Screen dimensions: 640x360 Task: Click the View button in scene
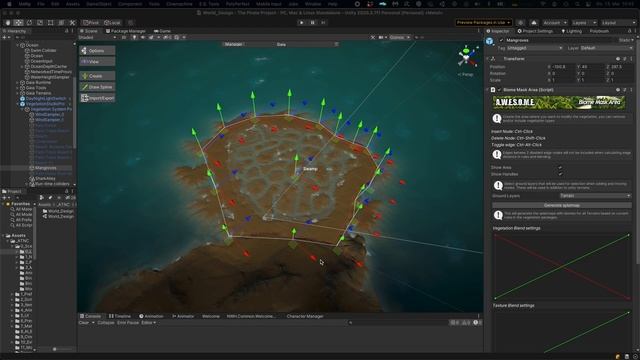tap(97, 62)
